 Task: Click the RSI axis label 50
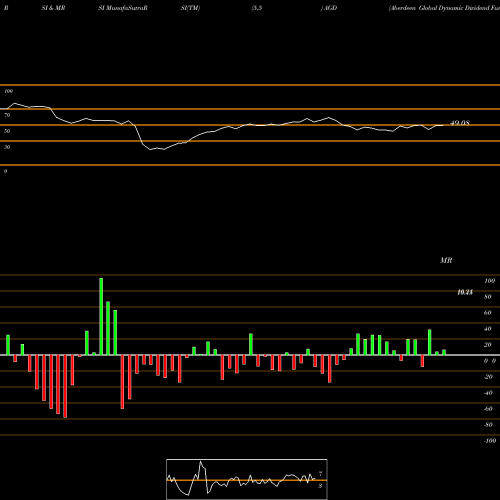7,131
